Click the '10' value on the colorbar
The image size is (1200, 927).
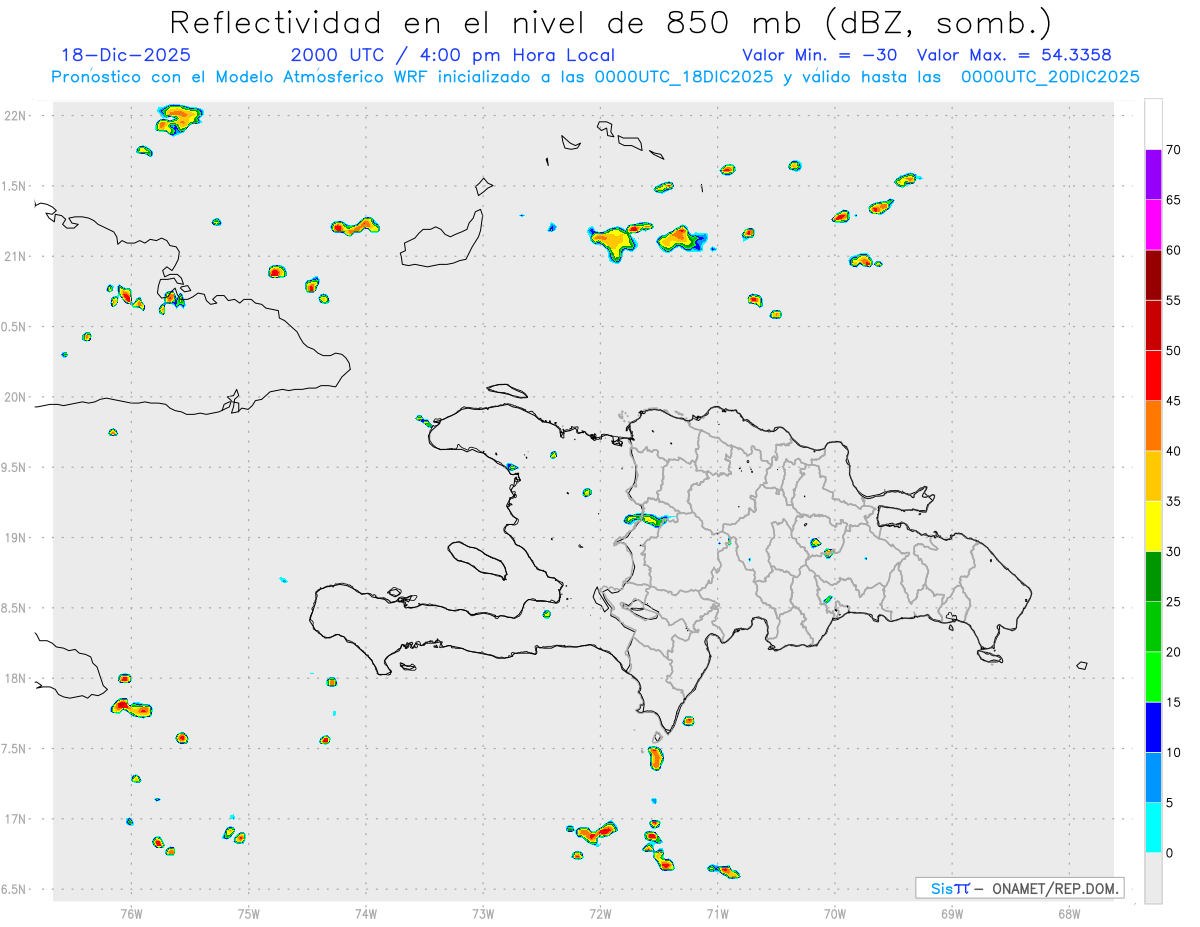1173,752
